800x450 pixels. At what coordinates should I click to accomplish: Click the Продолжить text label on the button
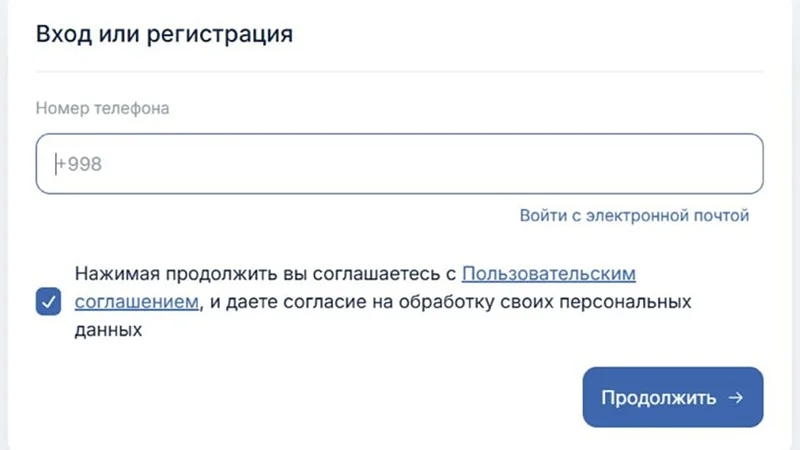(658, 398)
